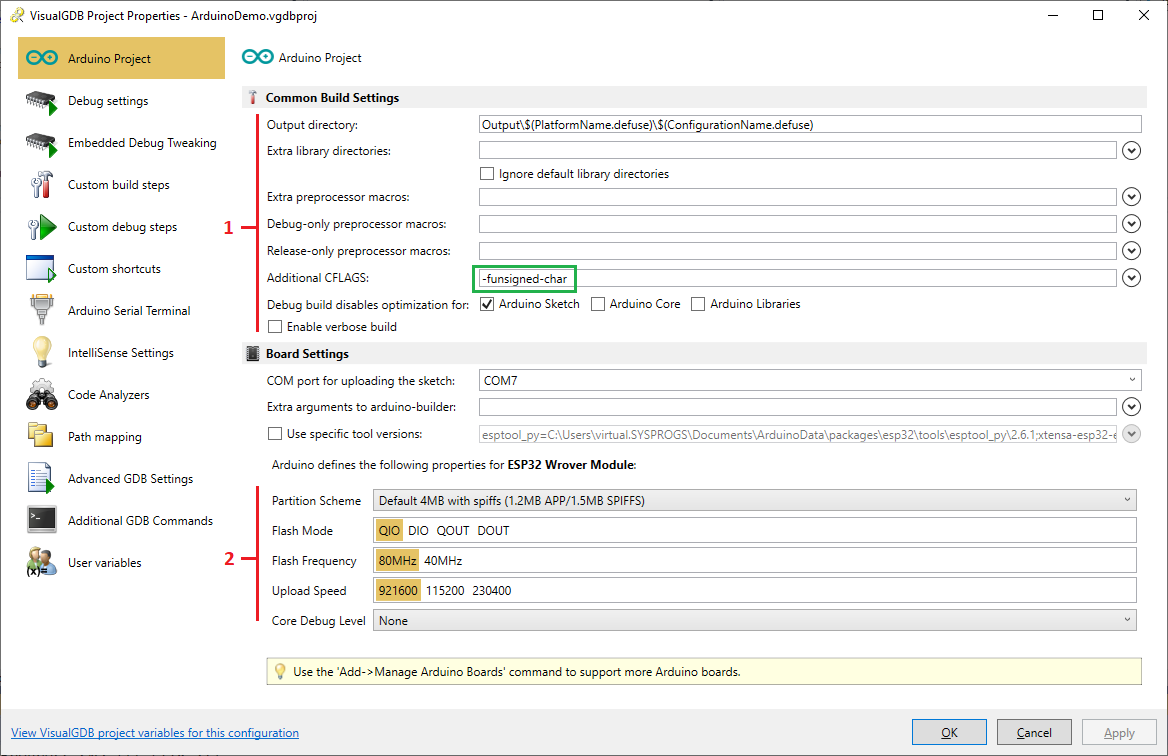Click the Debug settings chip icon
1168x756 pixels.
[42, 102]
